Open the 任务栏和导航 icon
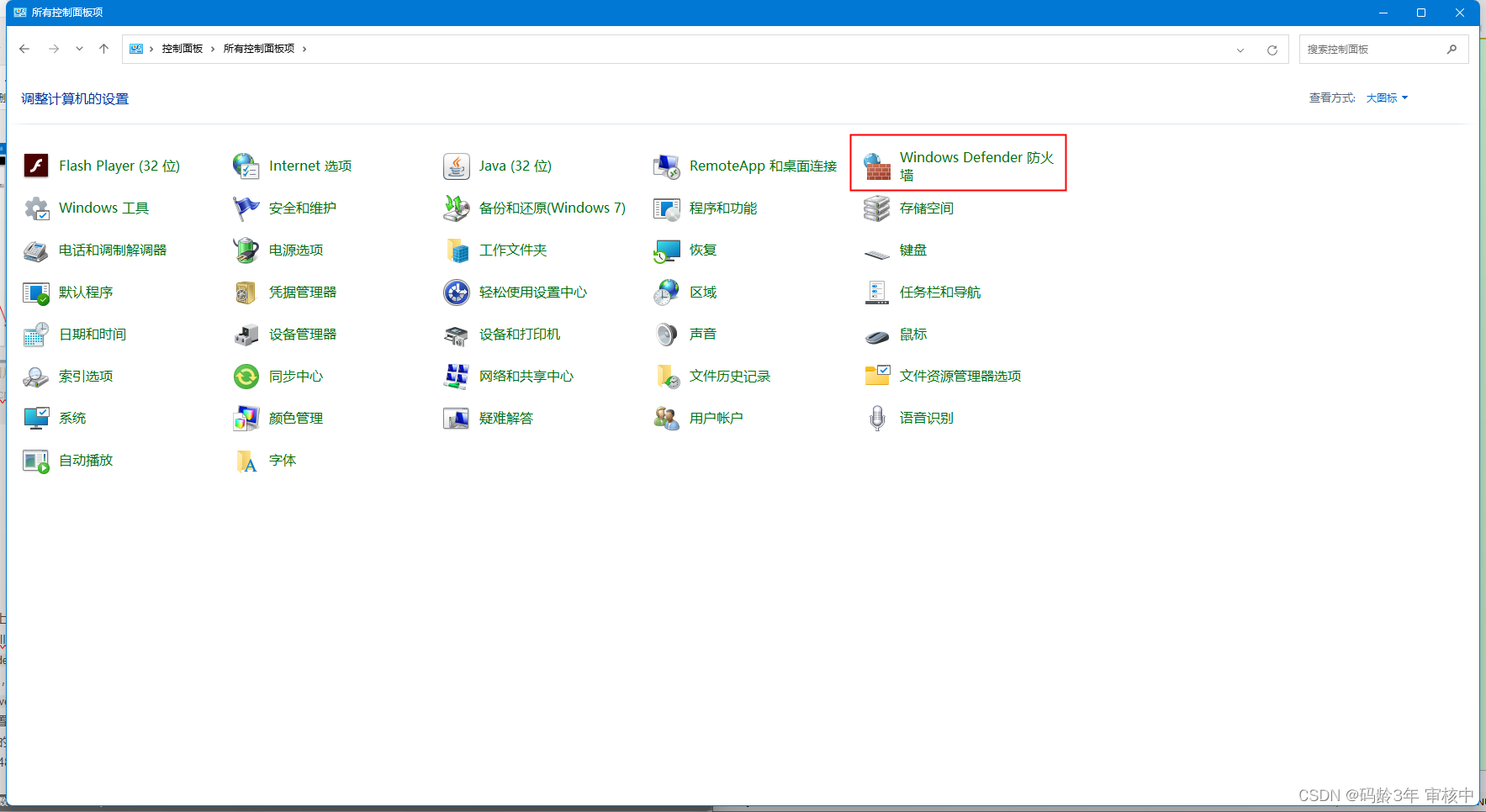Screen dimensions: 1486x812 pyautogui.click(x=877, y=293)
